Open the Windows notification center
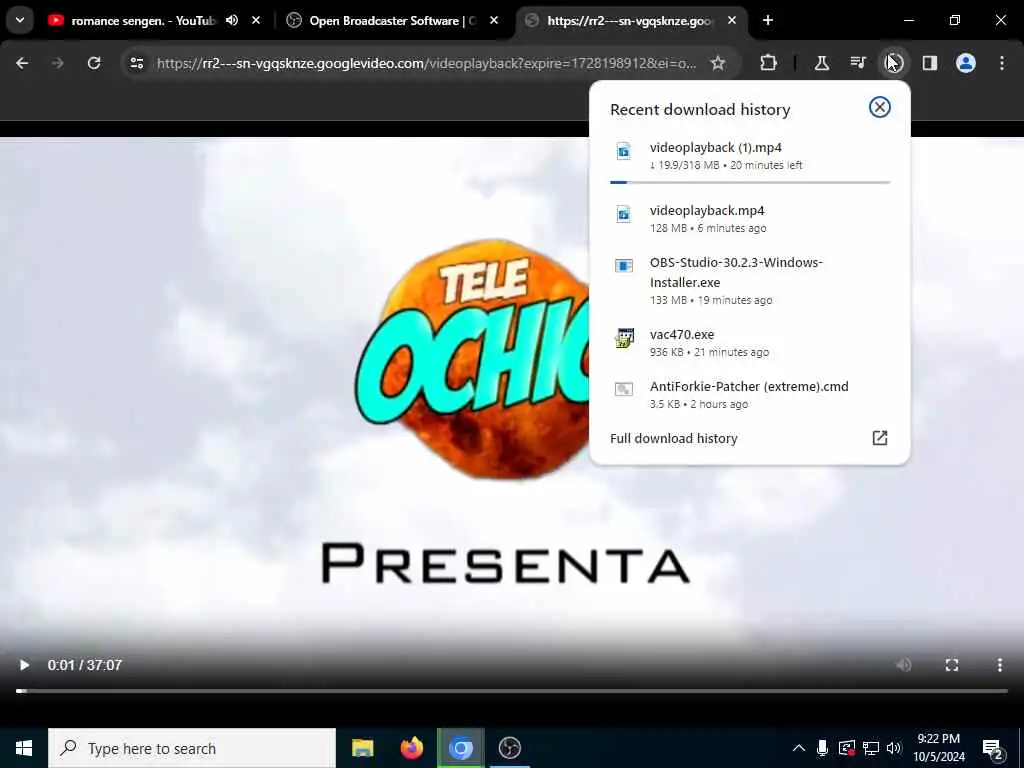The image size is (1024, 768). [x=993, y=748]
